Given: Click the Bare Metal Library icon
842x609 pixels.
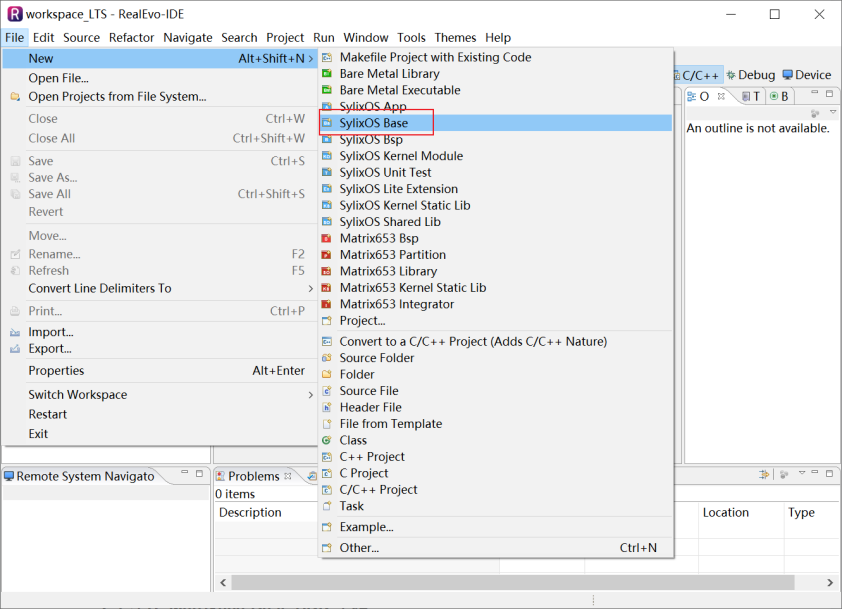Looking at the screenshot, I should tap(326, 74).
